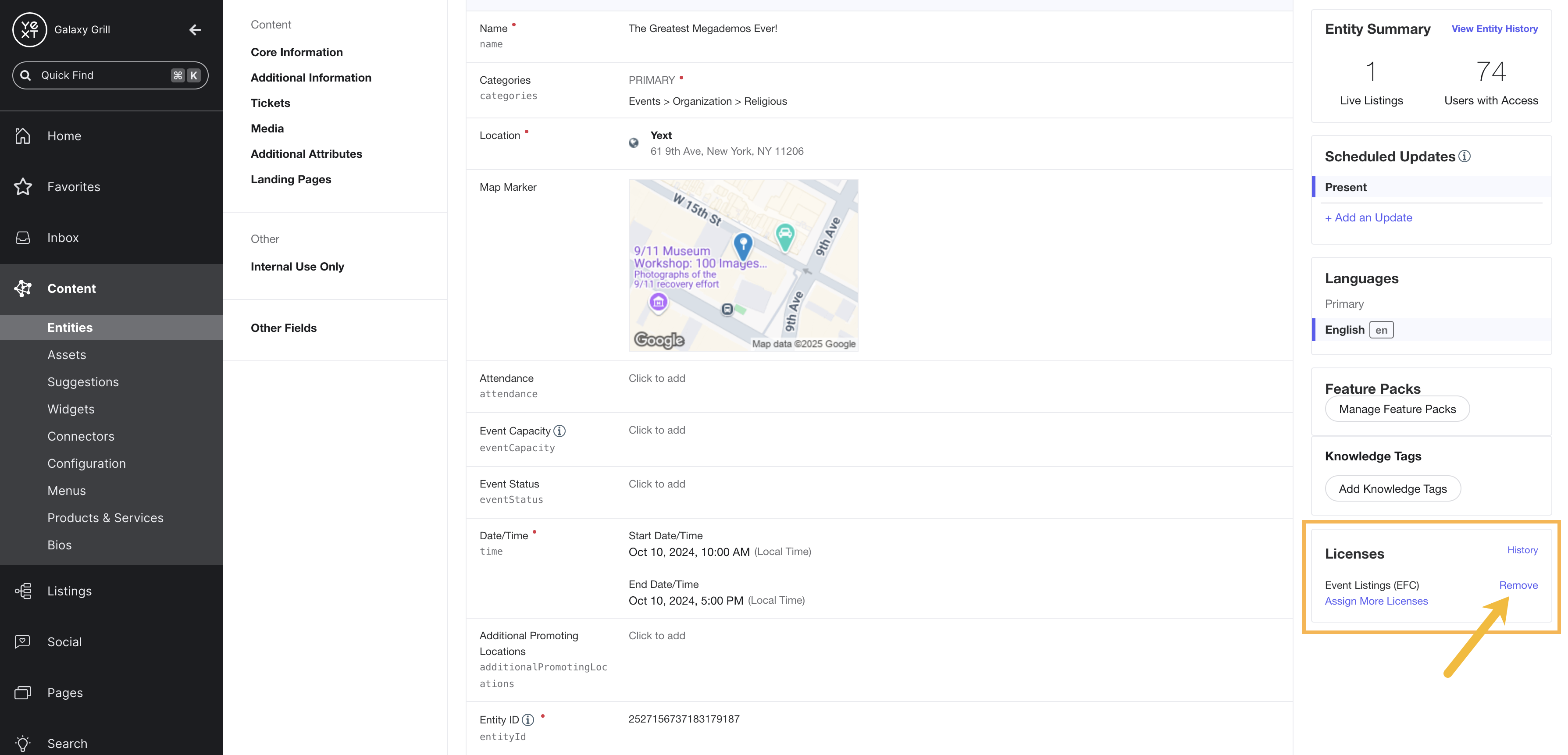Click Add an Update link
The width and height of the screenshot is (1568, 755).
[1368, 218]
